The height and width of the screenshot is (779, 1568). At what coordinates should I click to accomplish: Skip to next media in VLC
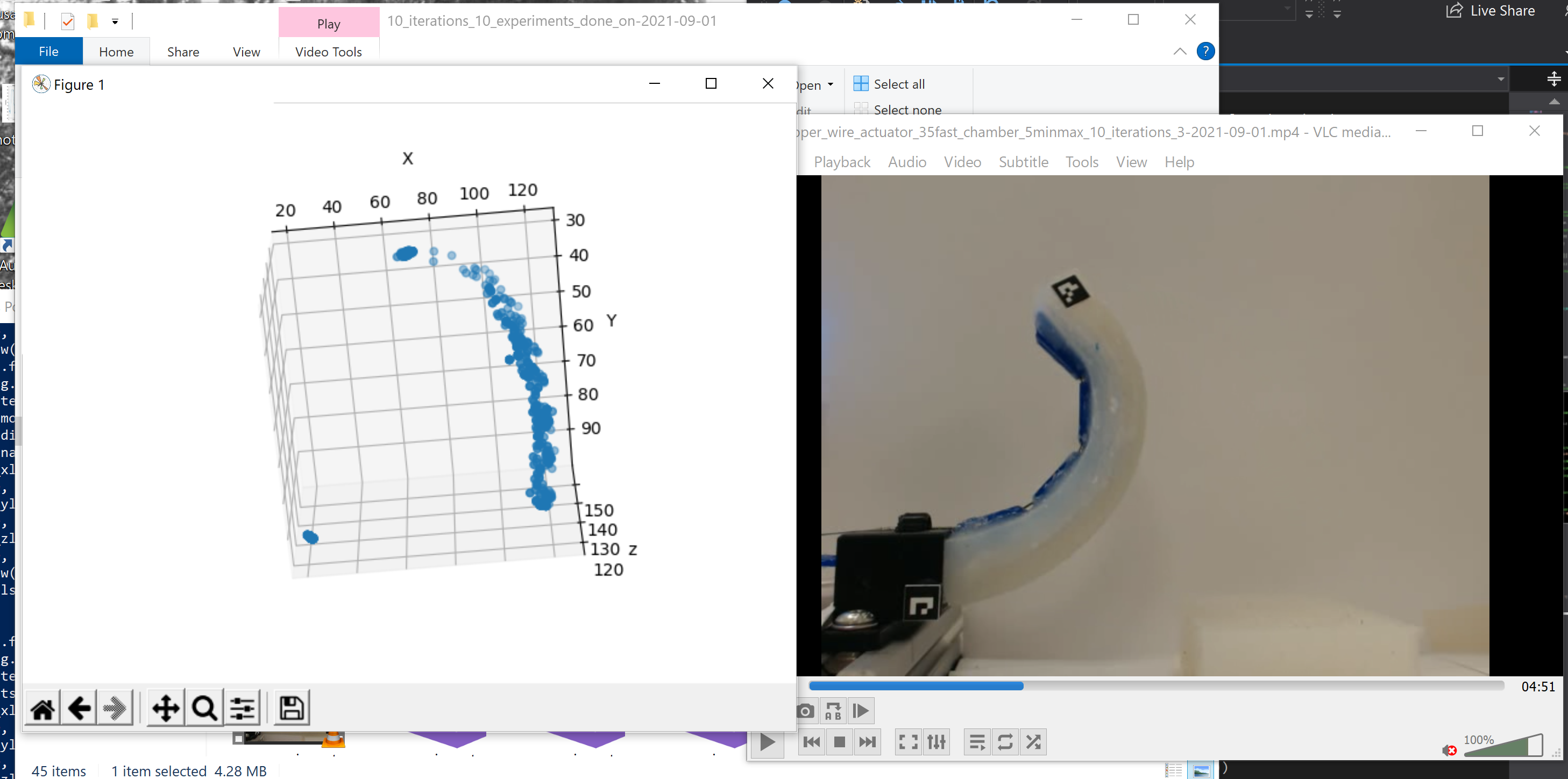(x=868, y=742)
